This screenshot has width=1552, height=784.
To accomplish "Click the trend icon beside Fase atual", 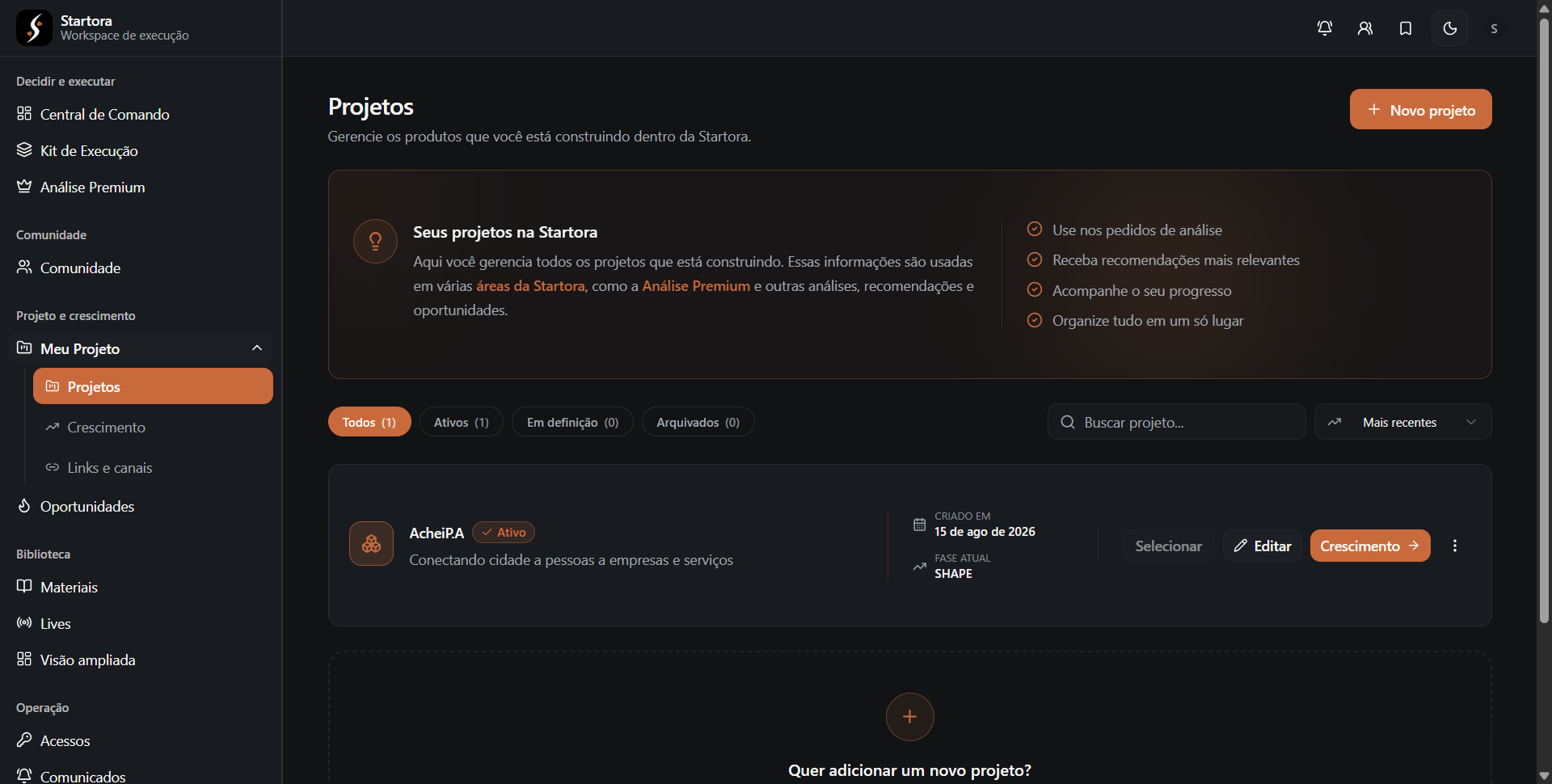I will (x=920, y=566).
